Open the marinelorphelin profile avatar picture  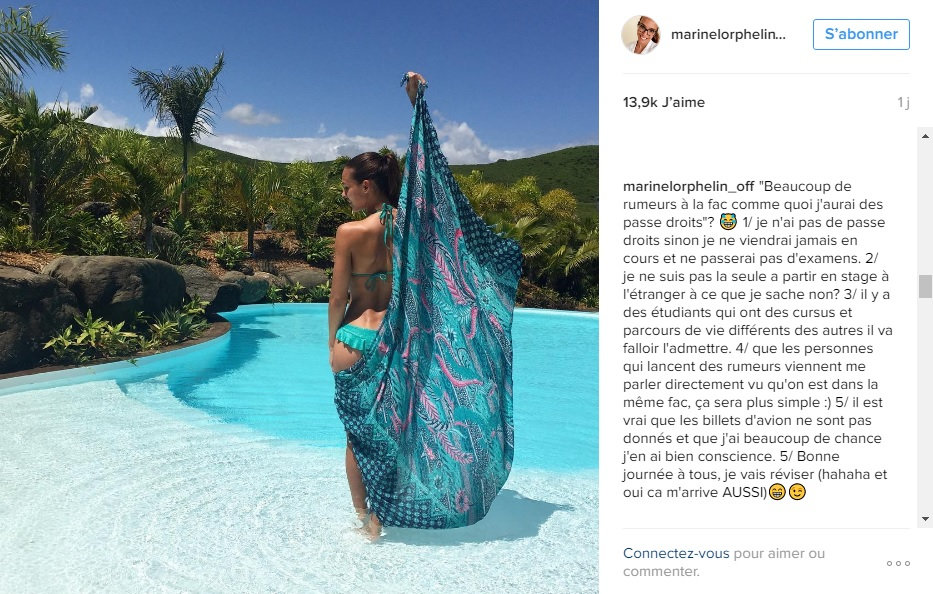tap(641, 35)
